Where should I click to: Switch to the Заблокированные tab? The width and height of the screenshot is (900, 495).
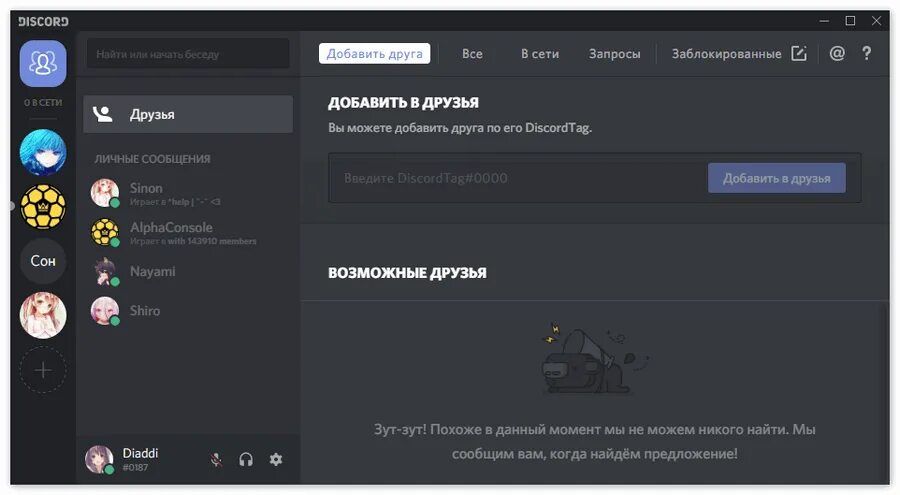[x=726, y=53]
